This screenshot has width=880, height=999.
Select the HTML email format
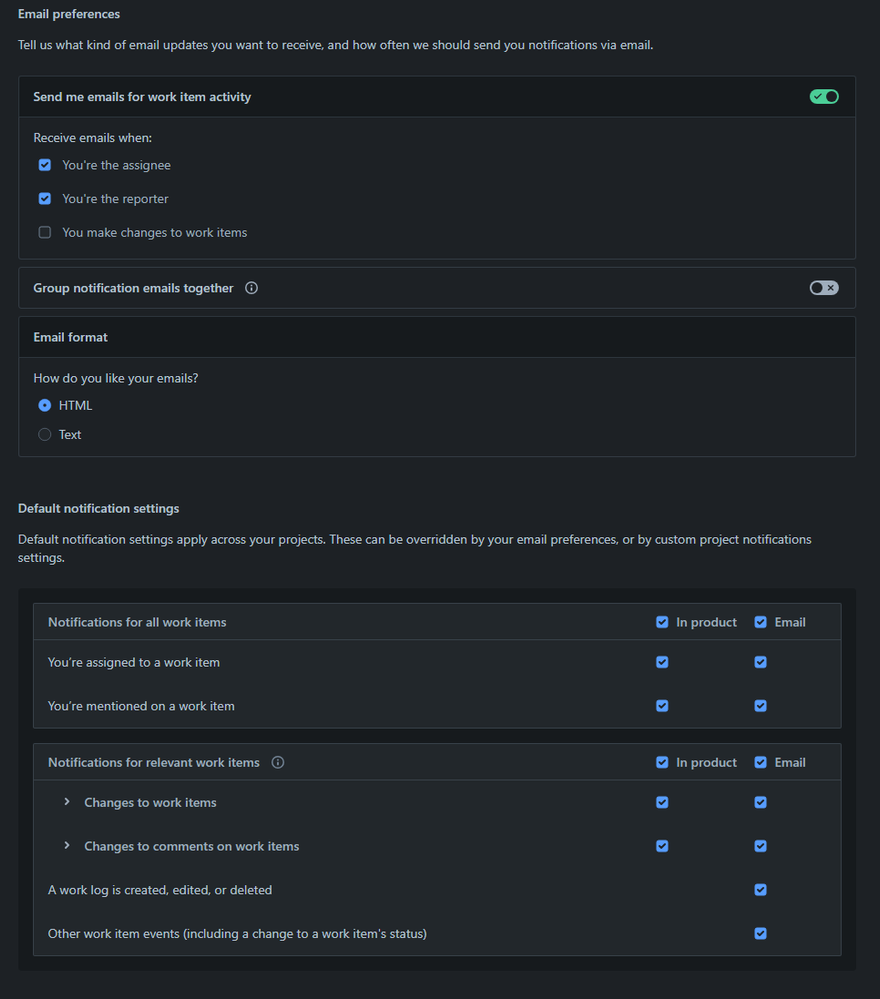pos(45,406)
